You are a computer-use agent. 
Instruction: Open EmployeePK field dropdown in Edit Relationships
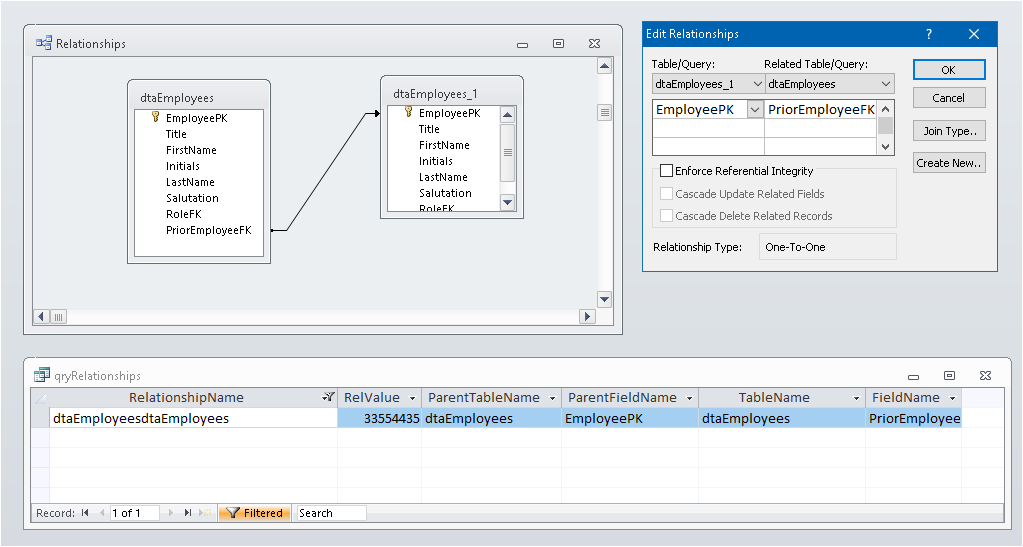tap(755, 110)
